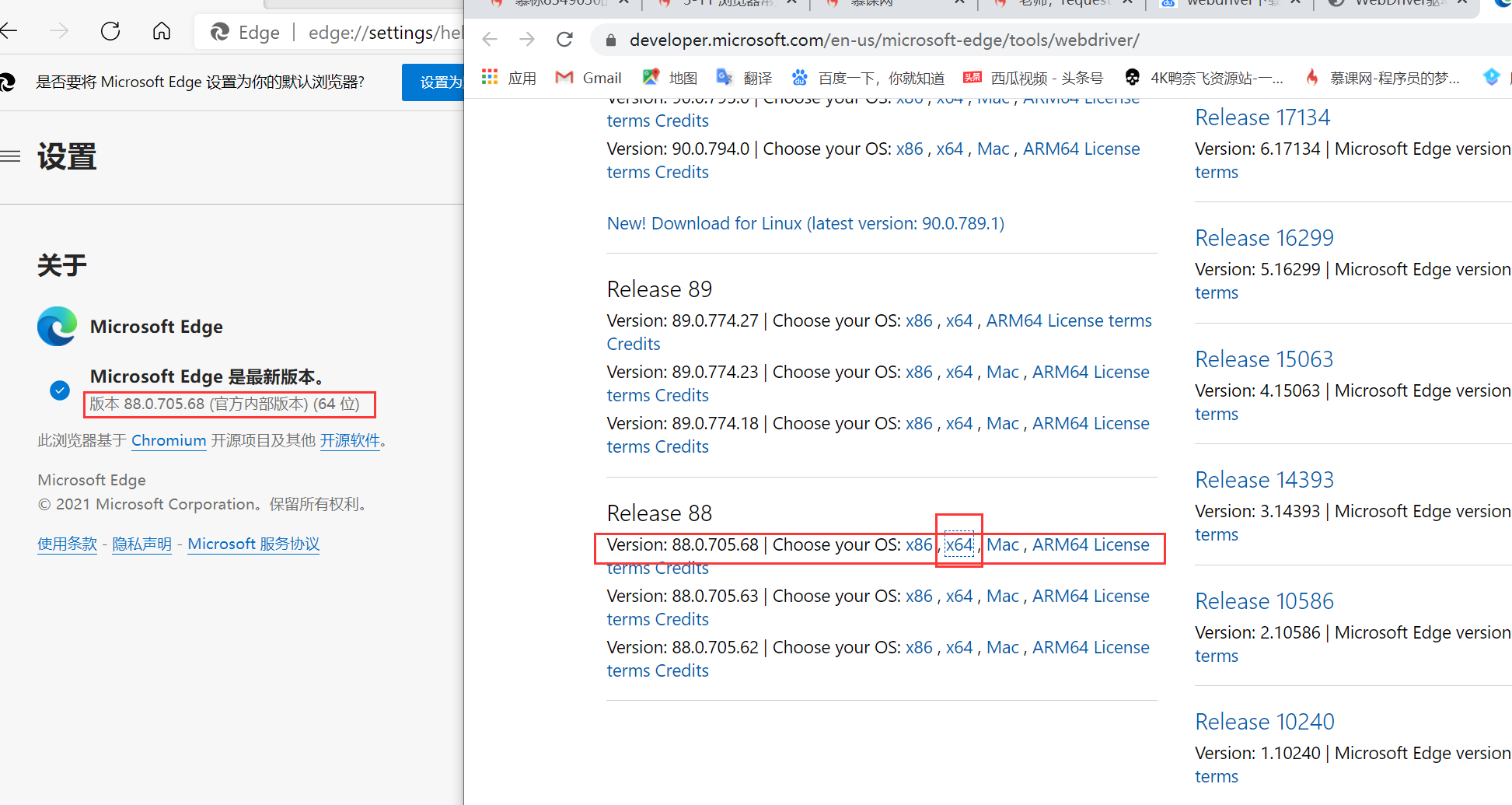
Task: Click the padlock site info icon
Action: 611,40
